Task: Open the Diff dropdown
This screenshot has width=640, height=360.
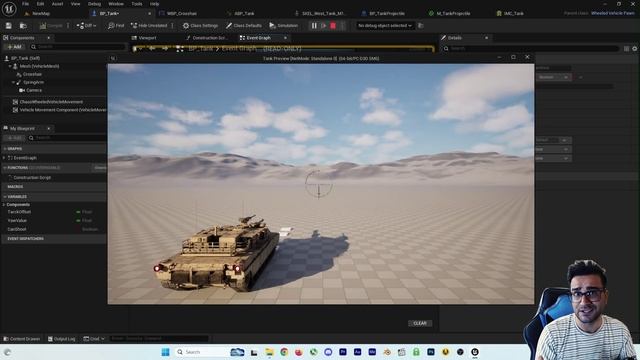Action: [87, 25]
